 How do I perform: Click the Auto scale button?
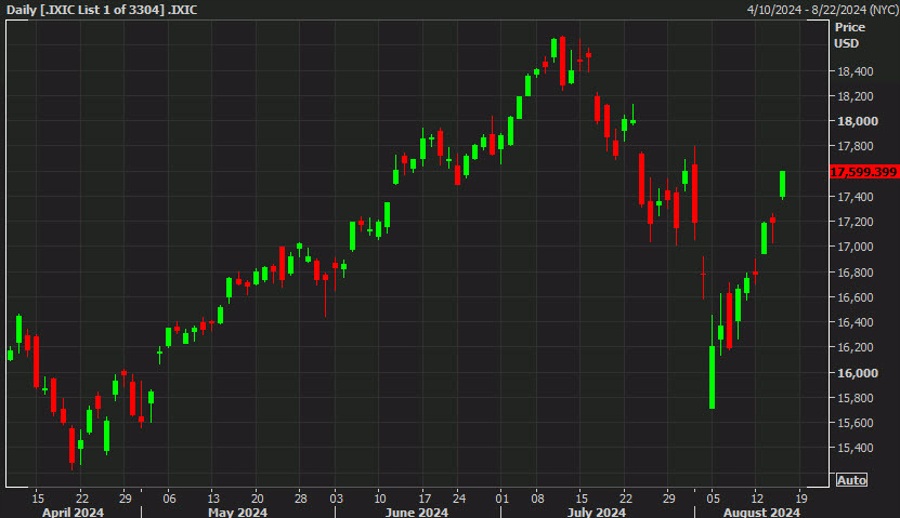tap(851, 480)
